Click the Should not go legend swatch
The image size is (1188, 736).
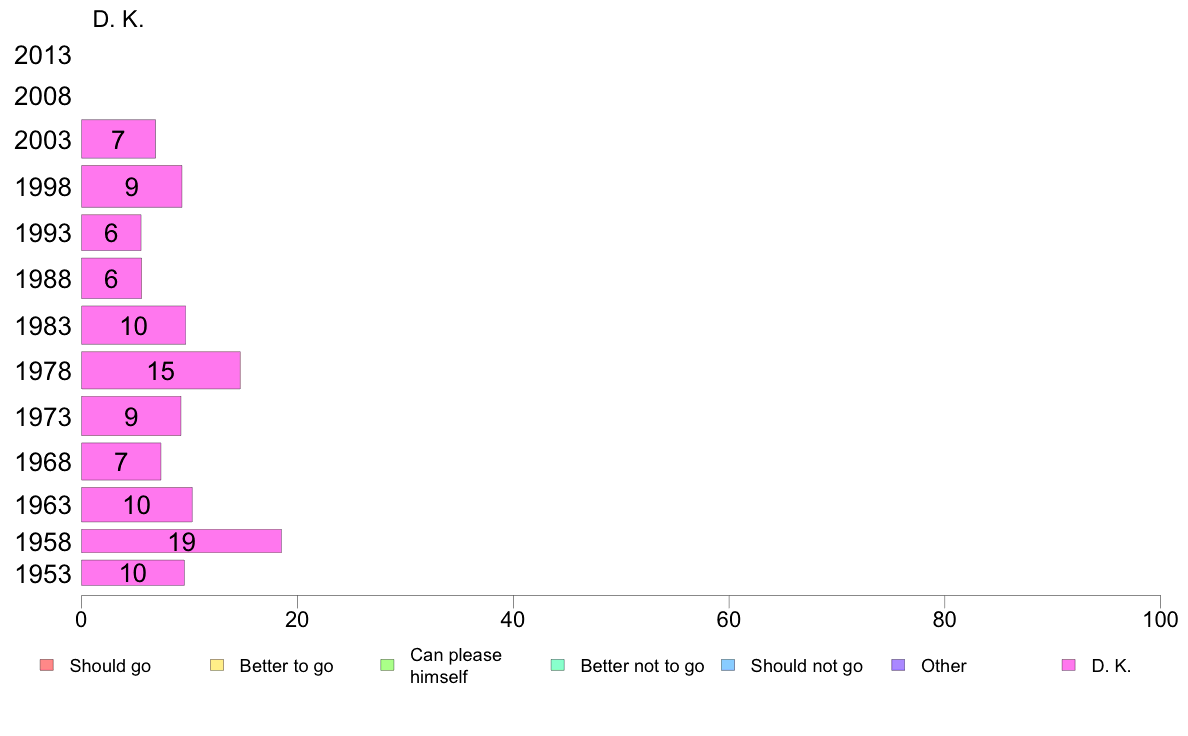[728, 666]
